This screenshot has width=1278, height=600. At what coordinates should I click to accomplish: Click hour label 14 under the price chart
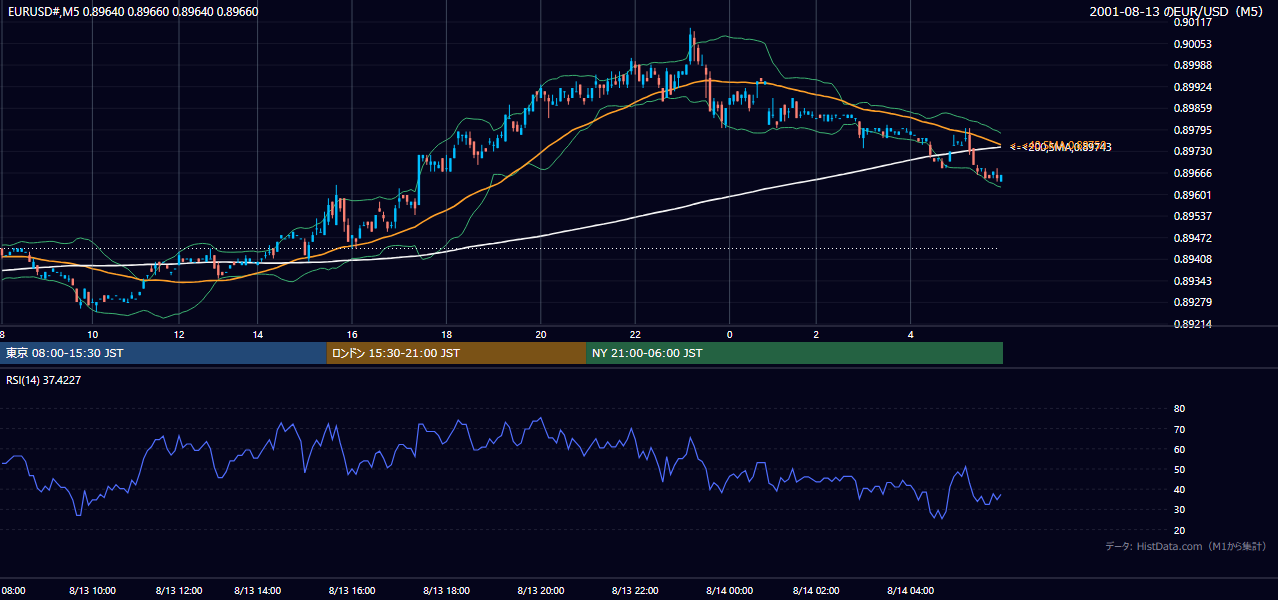click(x=257, y=334)
